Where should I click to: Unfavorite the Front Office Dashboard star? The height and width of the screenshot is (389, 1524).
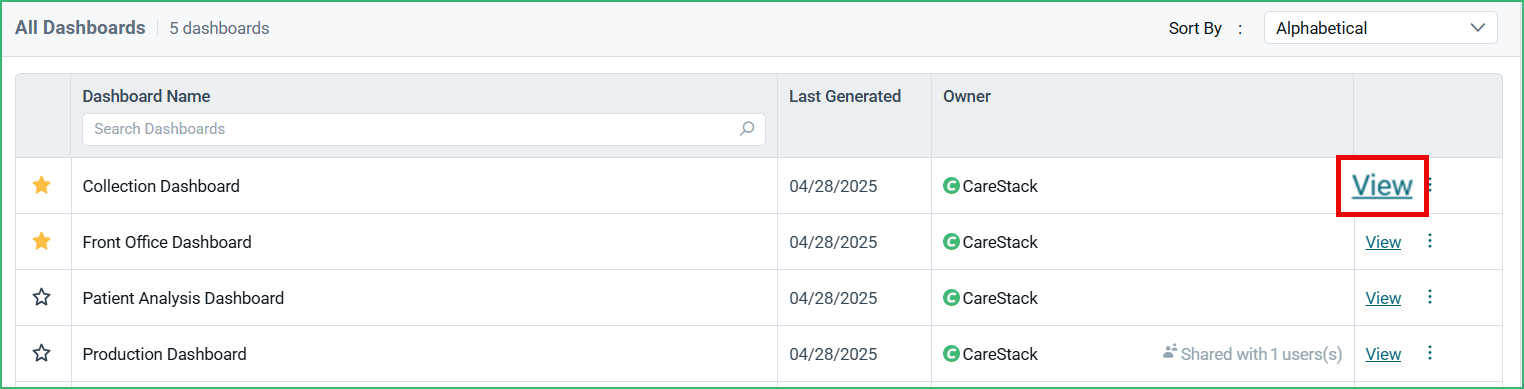click(41, 241)
